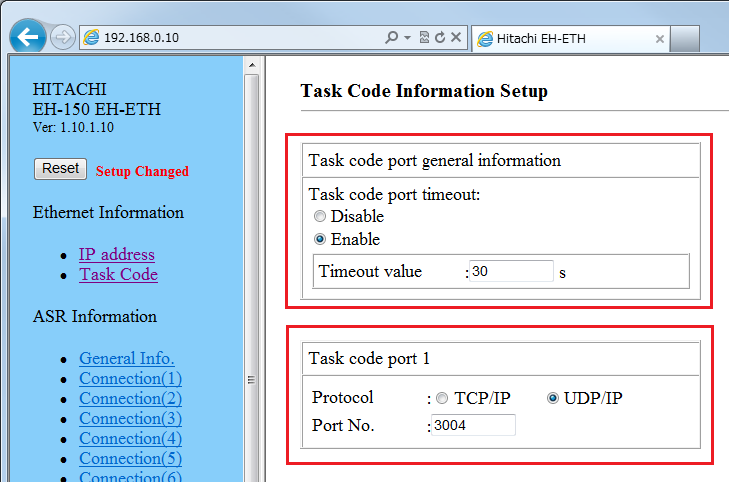Open the address bar search dropdown arrow
Image resolution: width=729 pixels, height=482 pixels.
point(408,38)
